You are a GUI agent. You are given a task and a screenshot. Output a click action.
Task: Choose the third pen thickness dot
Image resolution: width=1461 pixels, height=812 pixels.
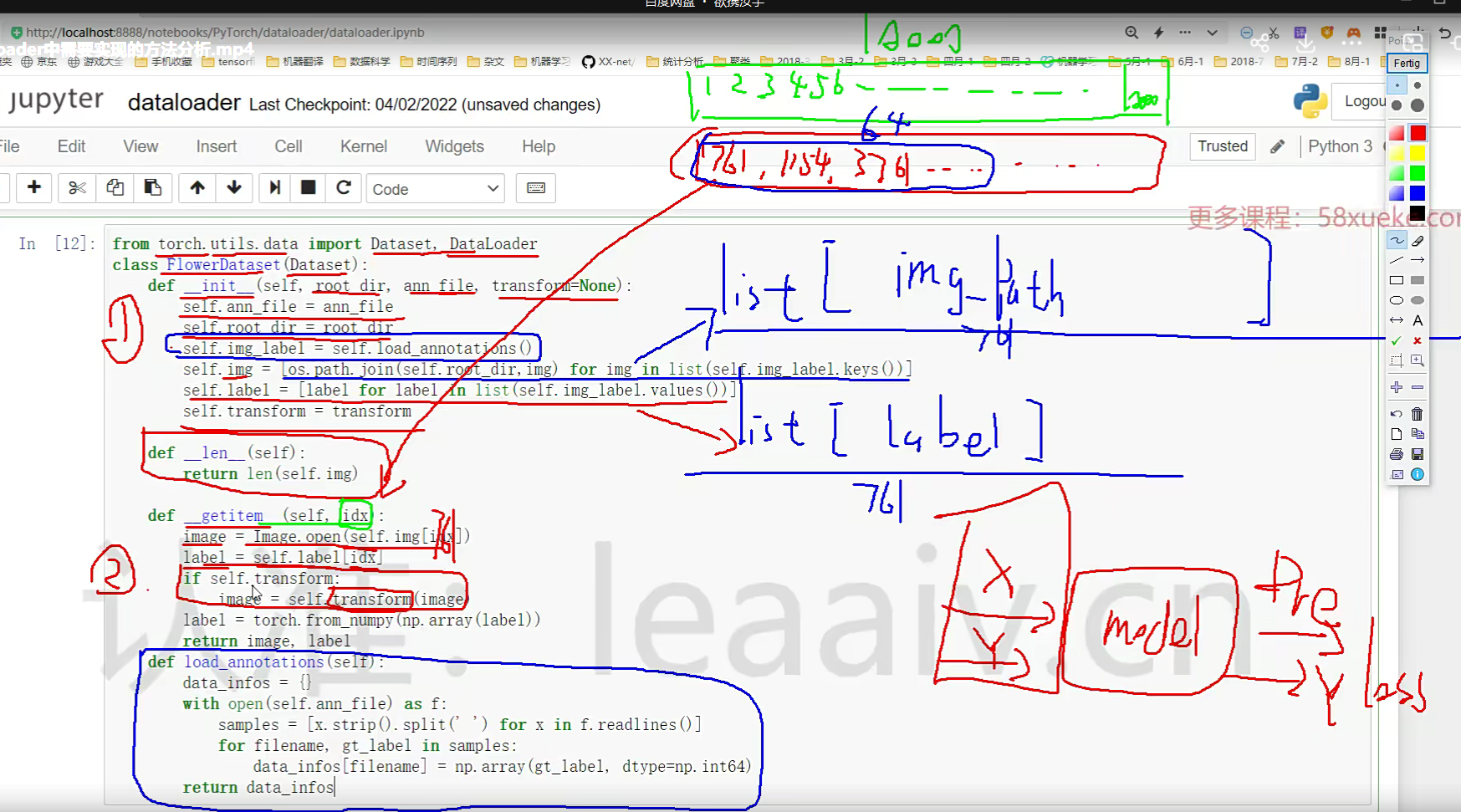coord(1397,105)
